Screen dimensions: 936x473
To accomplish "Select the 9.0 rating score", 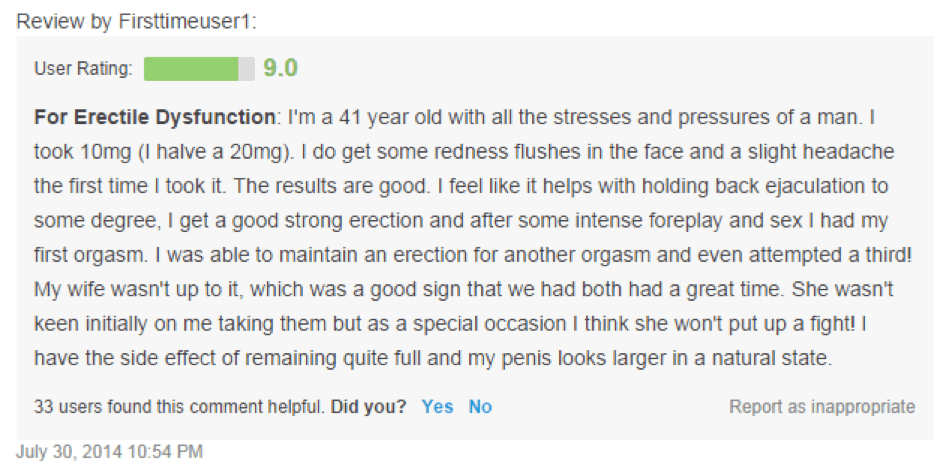I will coord(280,68).
